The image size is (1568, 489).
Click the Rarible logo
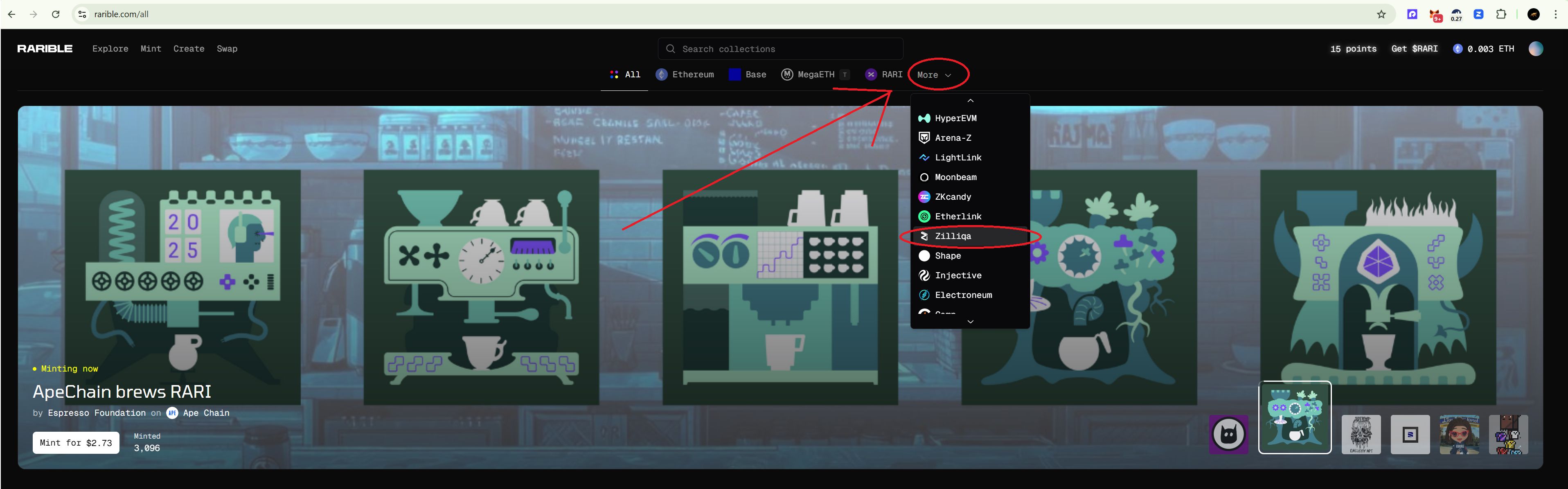[x=45, y=49]
